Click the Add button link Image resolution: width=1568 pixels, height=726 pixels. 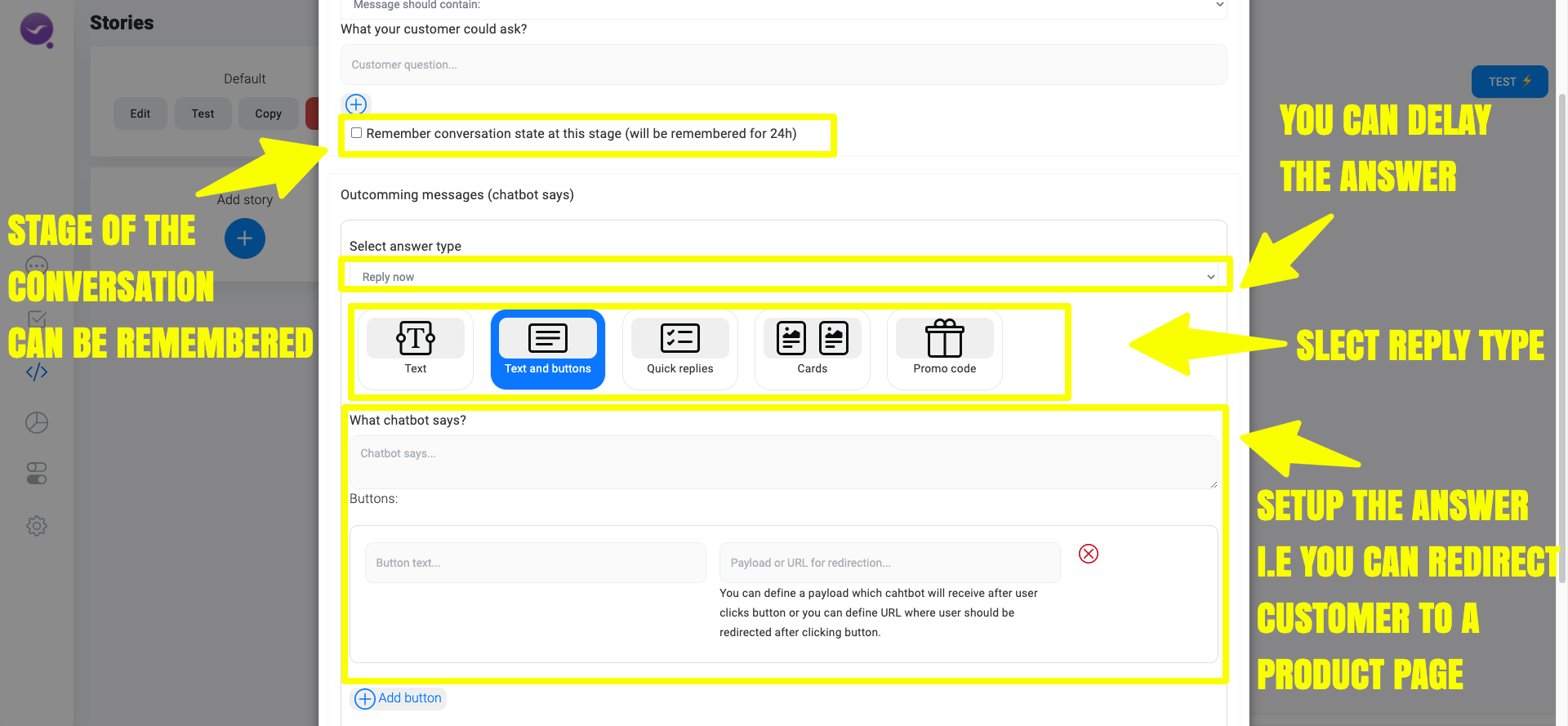pyautogui.click(x=400, y=698)
